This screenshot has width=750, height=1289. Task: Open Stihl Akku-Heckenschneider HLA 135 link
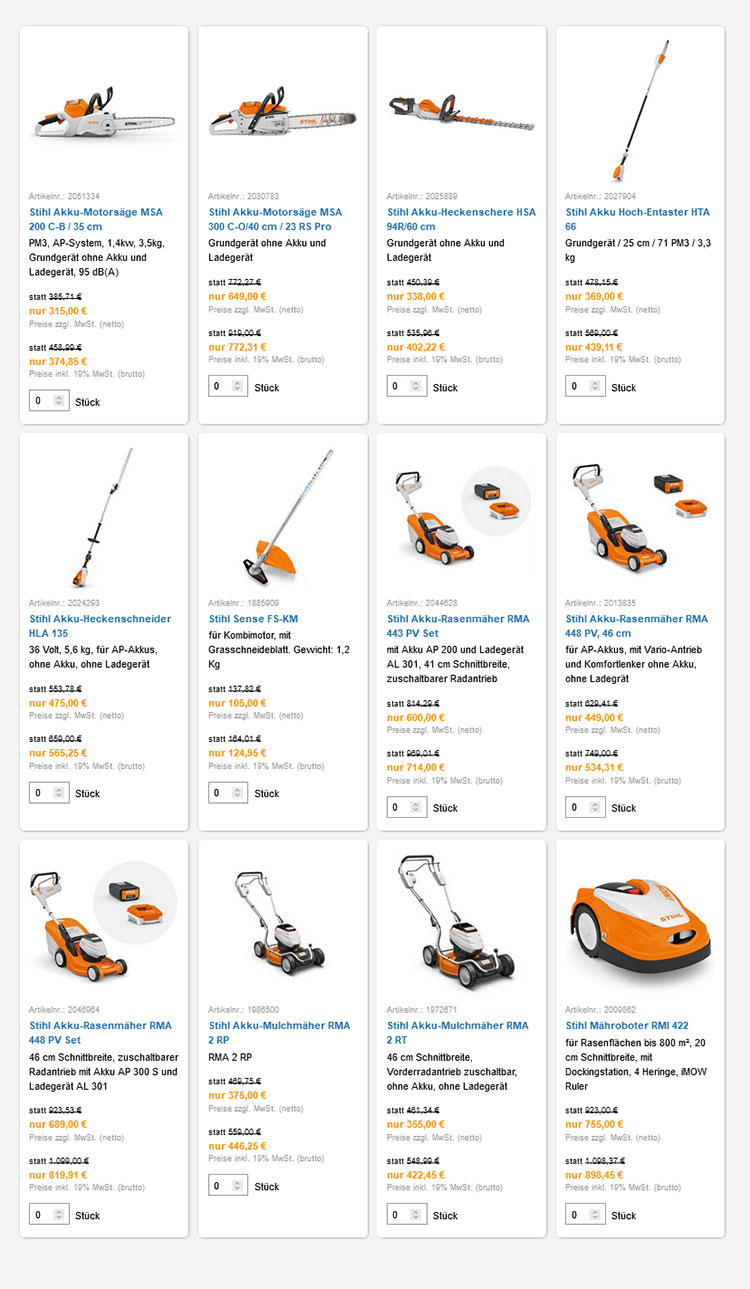(x=100, y=626)
